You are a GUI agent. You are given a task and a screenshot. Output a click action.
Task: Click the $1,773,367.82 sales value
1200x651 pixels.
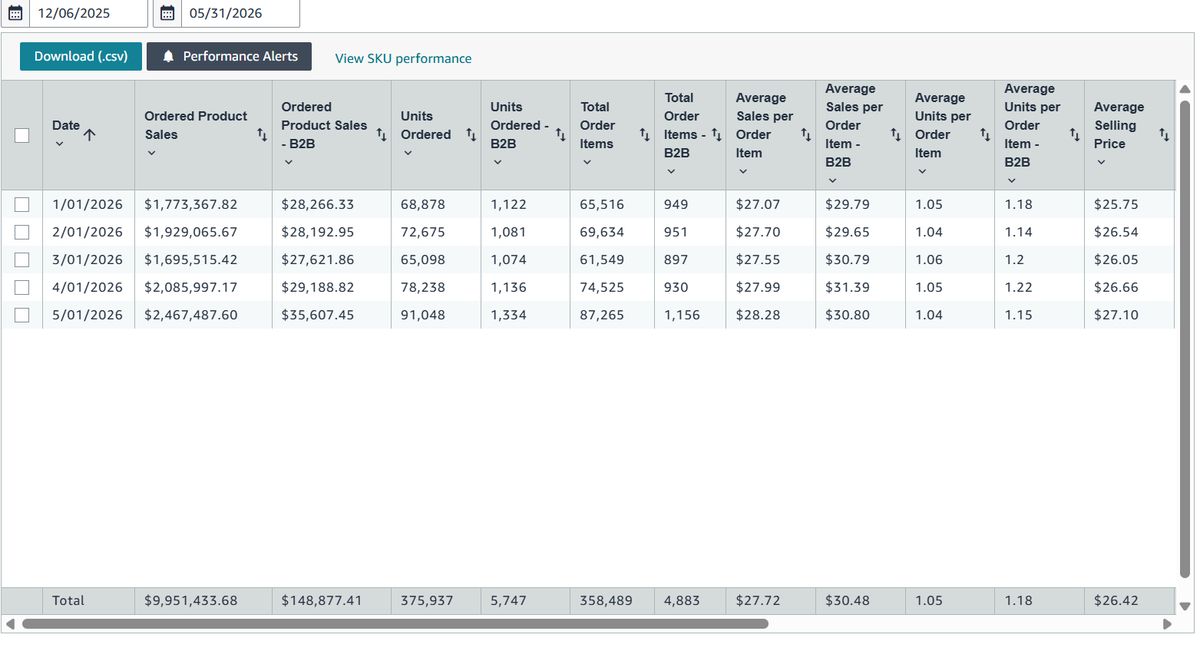[x=191, y=204]
